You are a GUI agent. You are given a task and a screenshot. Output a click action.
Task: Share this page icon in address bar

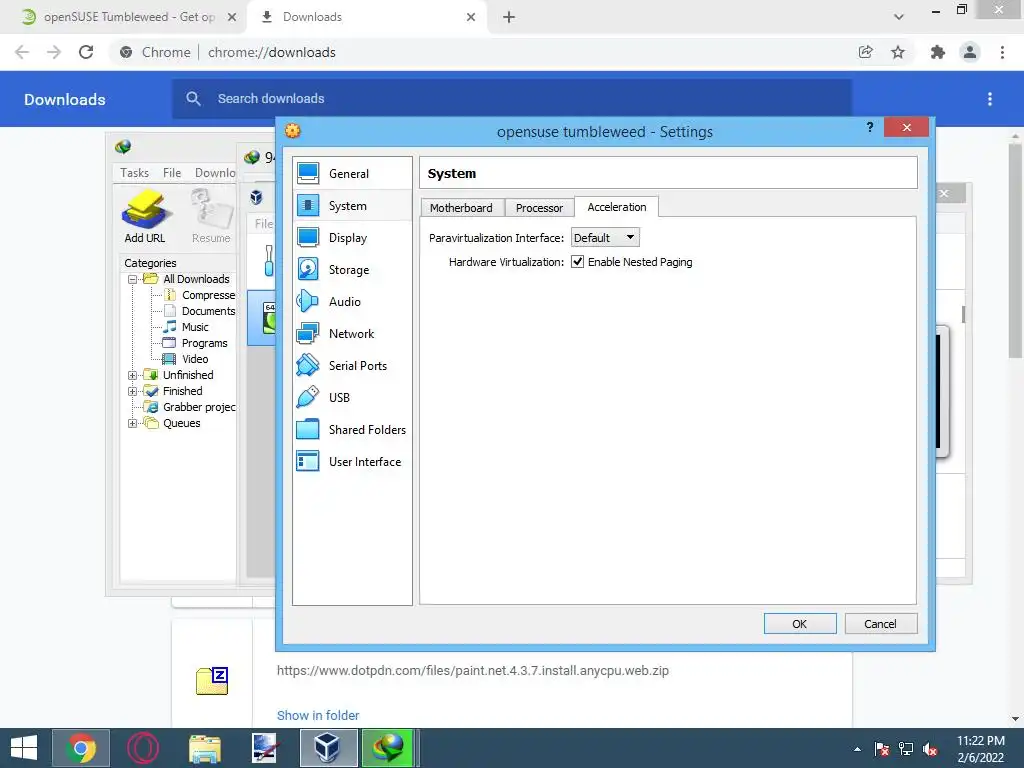[x=865, y=52]
